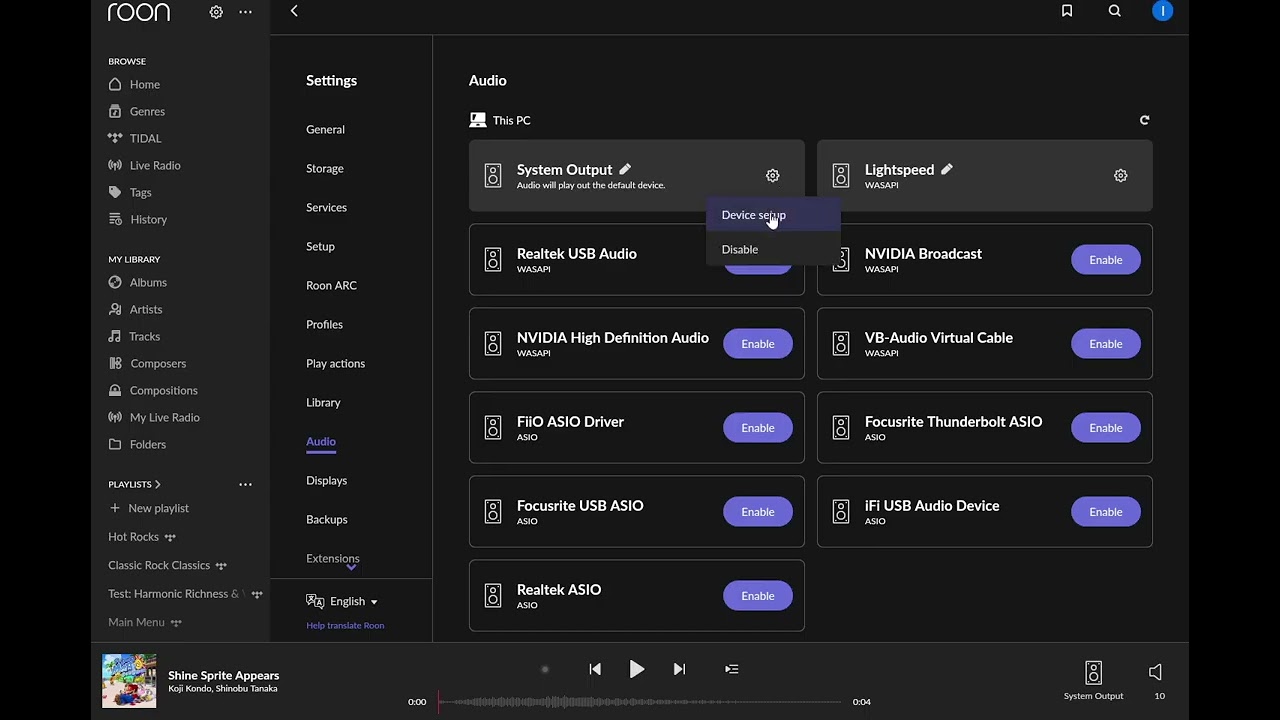This screenshot has height=720, width=1280.
Task: Click the Realtek USB Audio speaker icon
Action: [493, 260]
